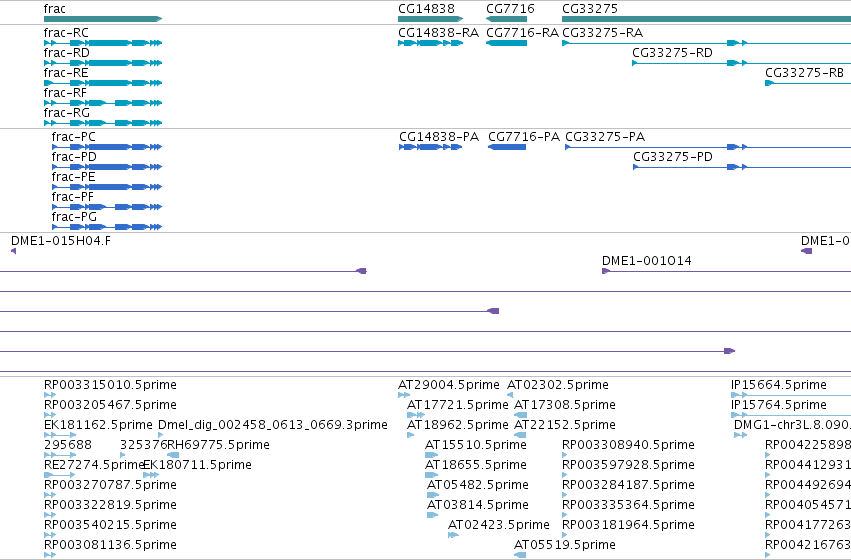This screenshot has height=560, width=851.
Task: Click EST AT18655.5prime
Action: pyautogui.click(x=431, y=475)
